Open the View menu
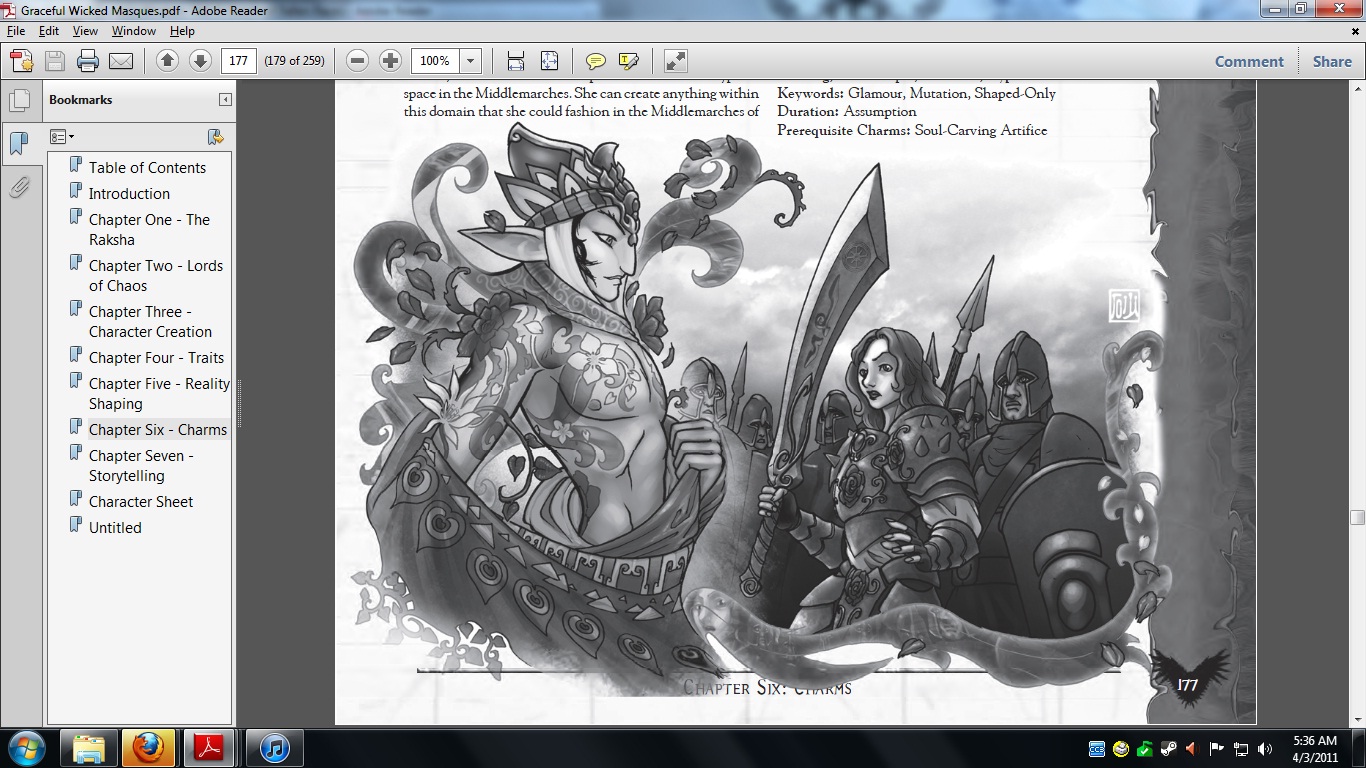1366x768 pixels. [85, 31]
